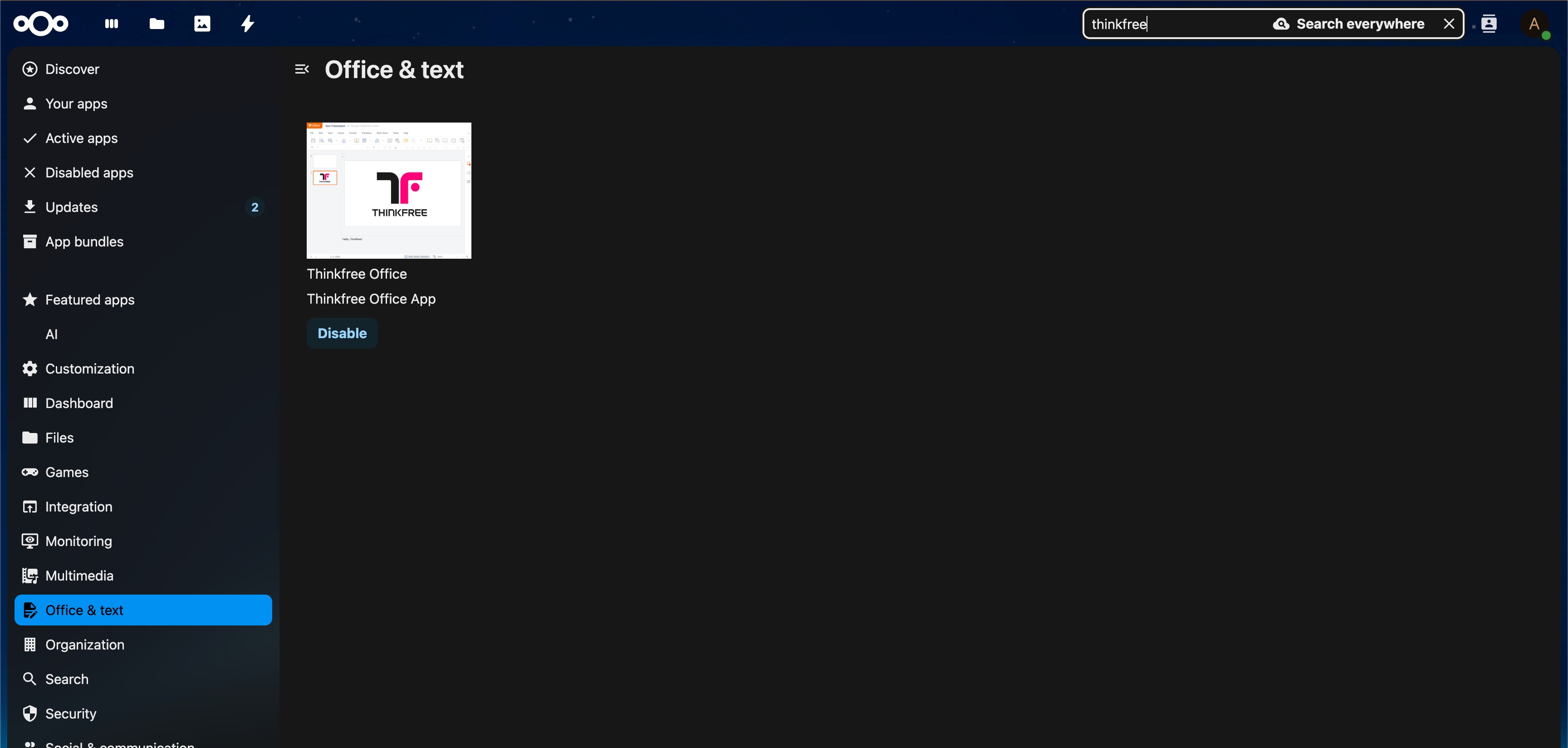Open the Contacts menu icon

point(1488,24)
